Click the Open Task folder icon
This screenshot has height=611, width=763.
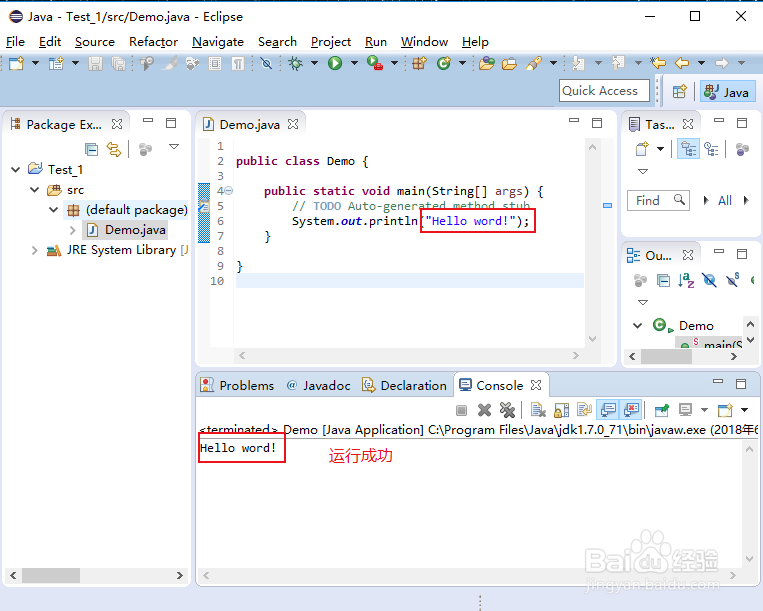tap(509, 63)
